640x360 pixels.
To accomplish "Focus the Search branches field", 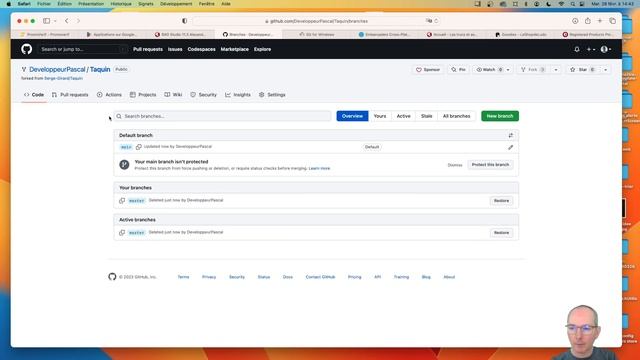I will [x=222, y=116].
